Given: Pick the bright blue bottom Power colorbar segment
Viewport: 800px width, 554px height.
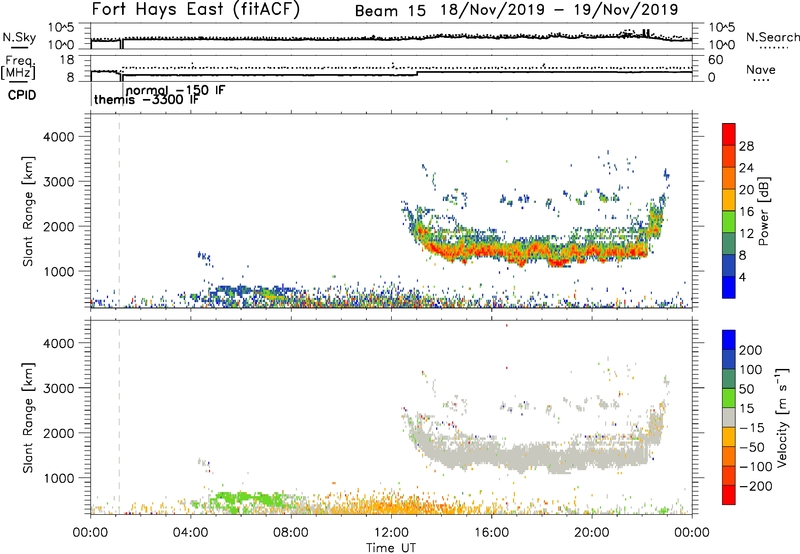Looking at the screenshot, I should pyautogui.click(x=729, y=287).
